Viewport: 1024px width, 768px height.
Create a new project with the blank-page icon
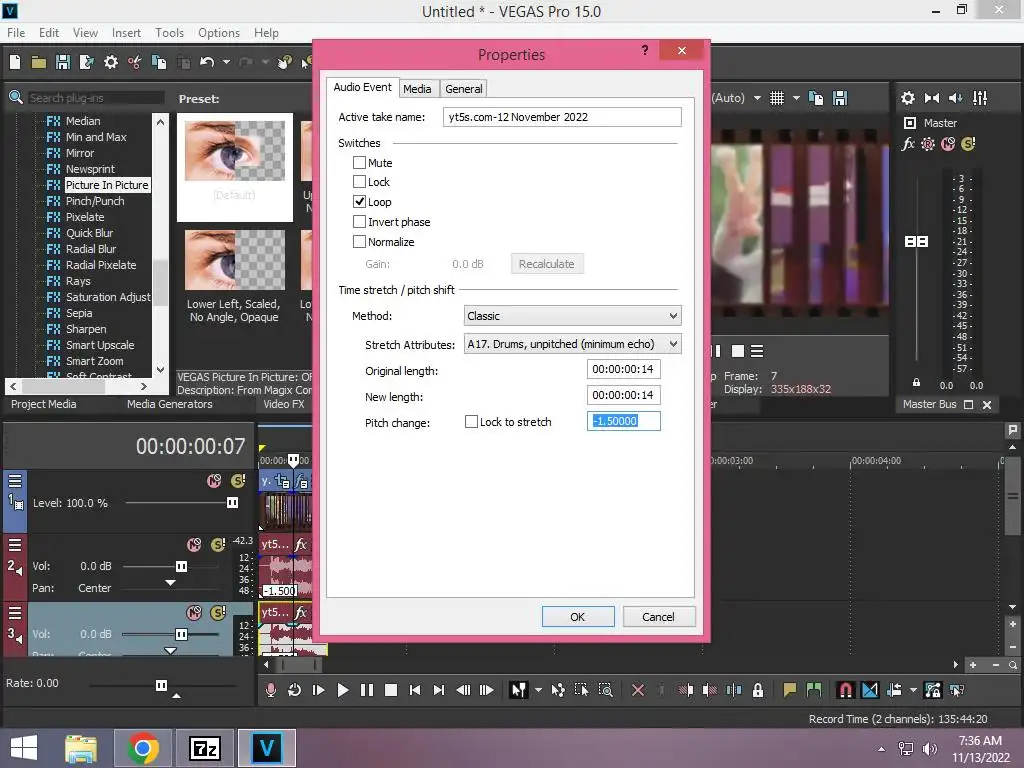point(15,62)
